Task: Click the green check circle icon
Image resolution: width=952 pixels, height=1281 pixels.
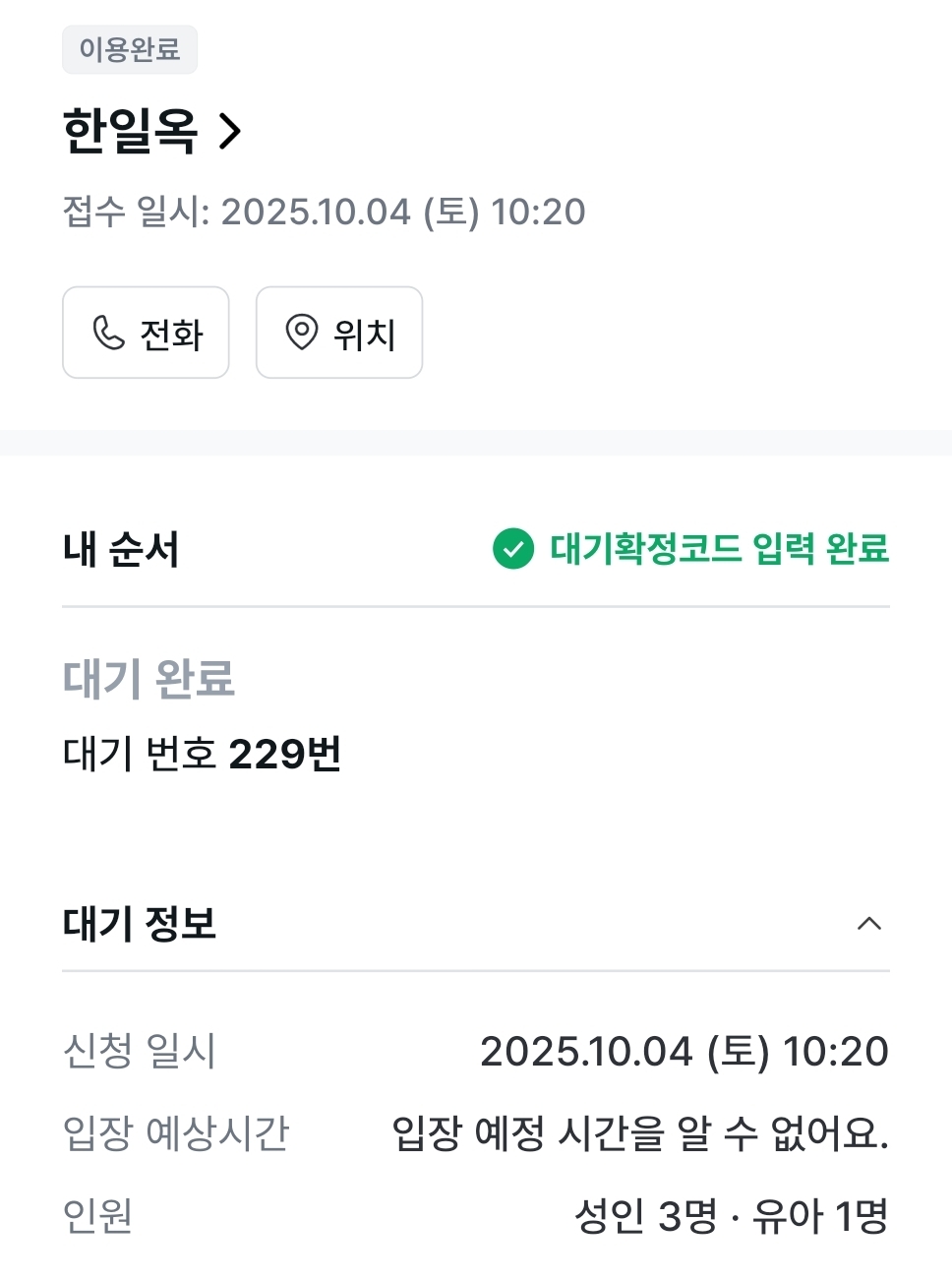Action: 513,549
